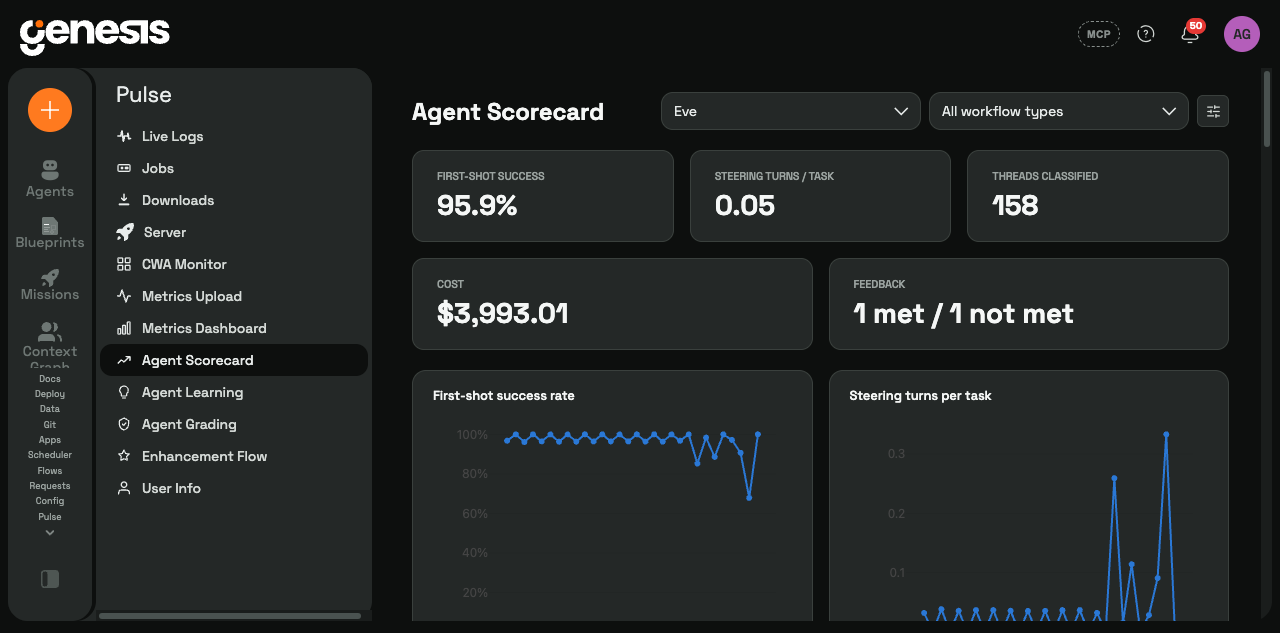
Task: Click the Server rocket icon
Action: click(125, 232)
